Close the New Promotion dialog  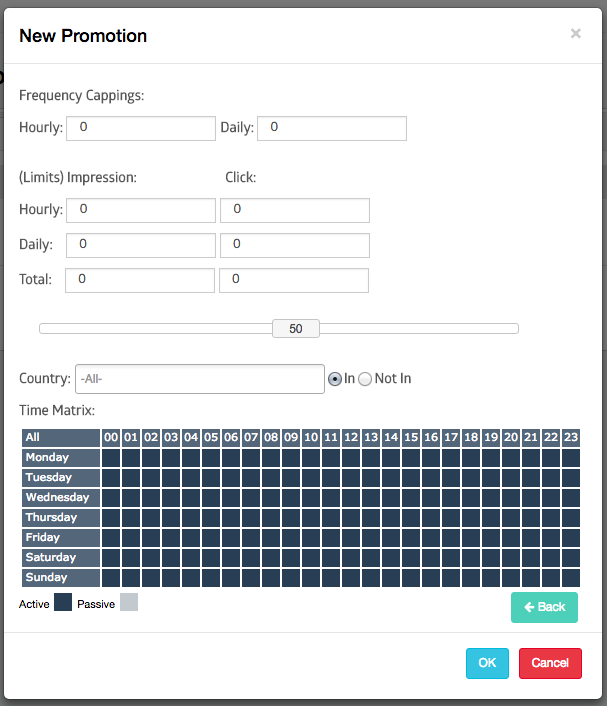(x=575, y=33)
